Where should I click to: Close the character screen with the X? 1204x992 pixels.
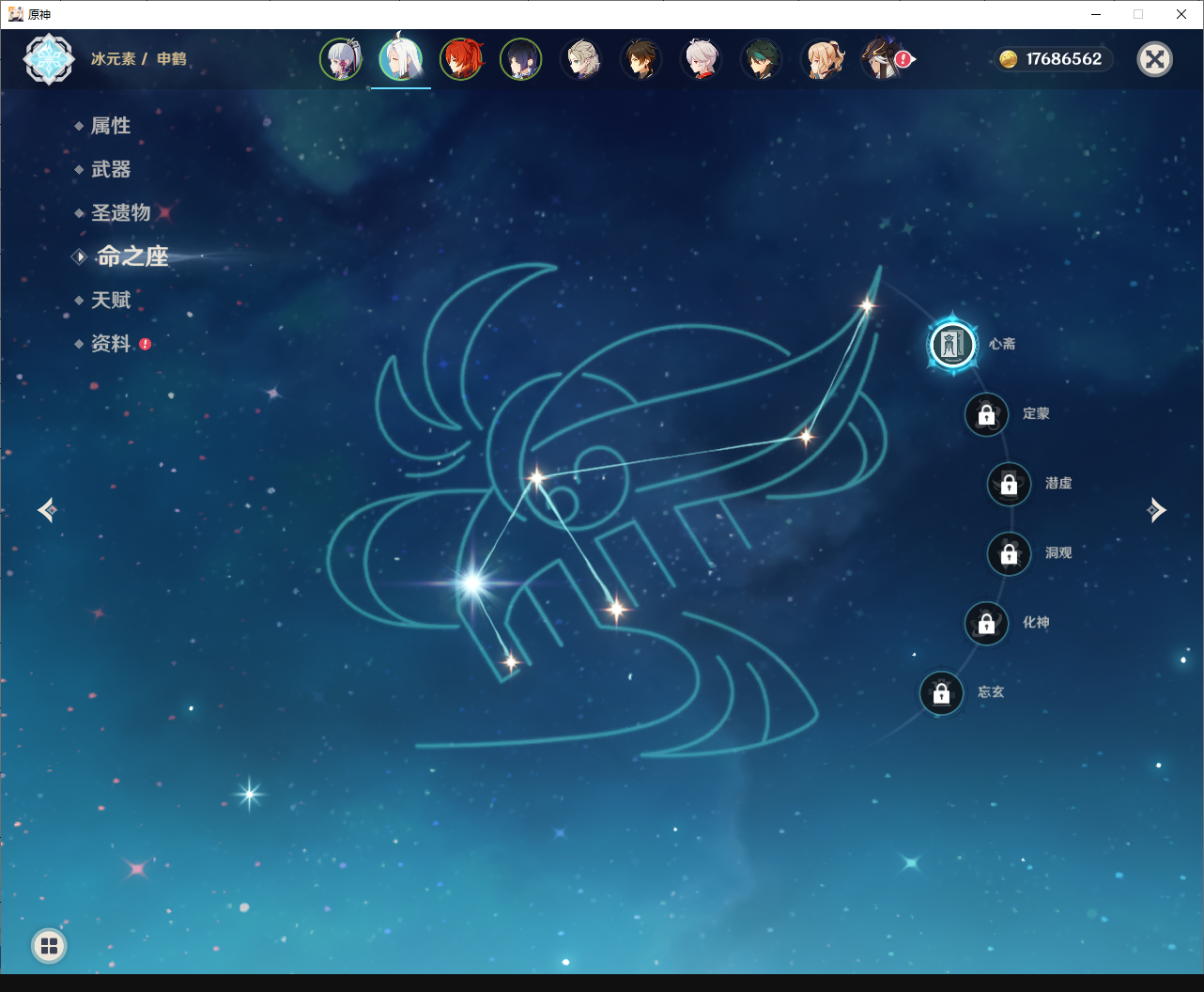tap(1155, 59)
